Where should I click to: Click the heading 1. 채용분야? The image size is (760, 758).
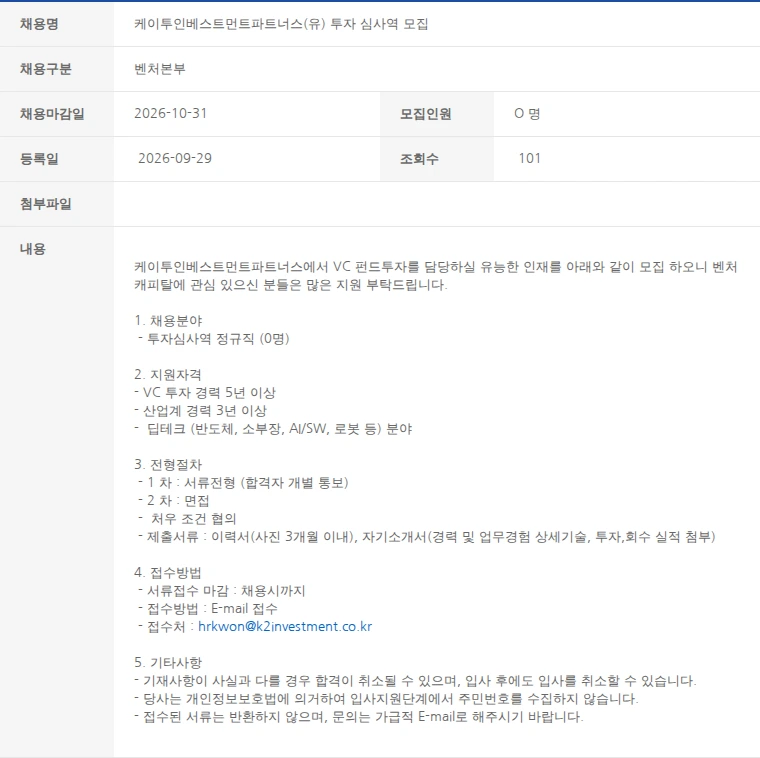pyautogui.click(x=168, y=320)
